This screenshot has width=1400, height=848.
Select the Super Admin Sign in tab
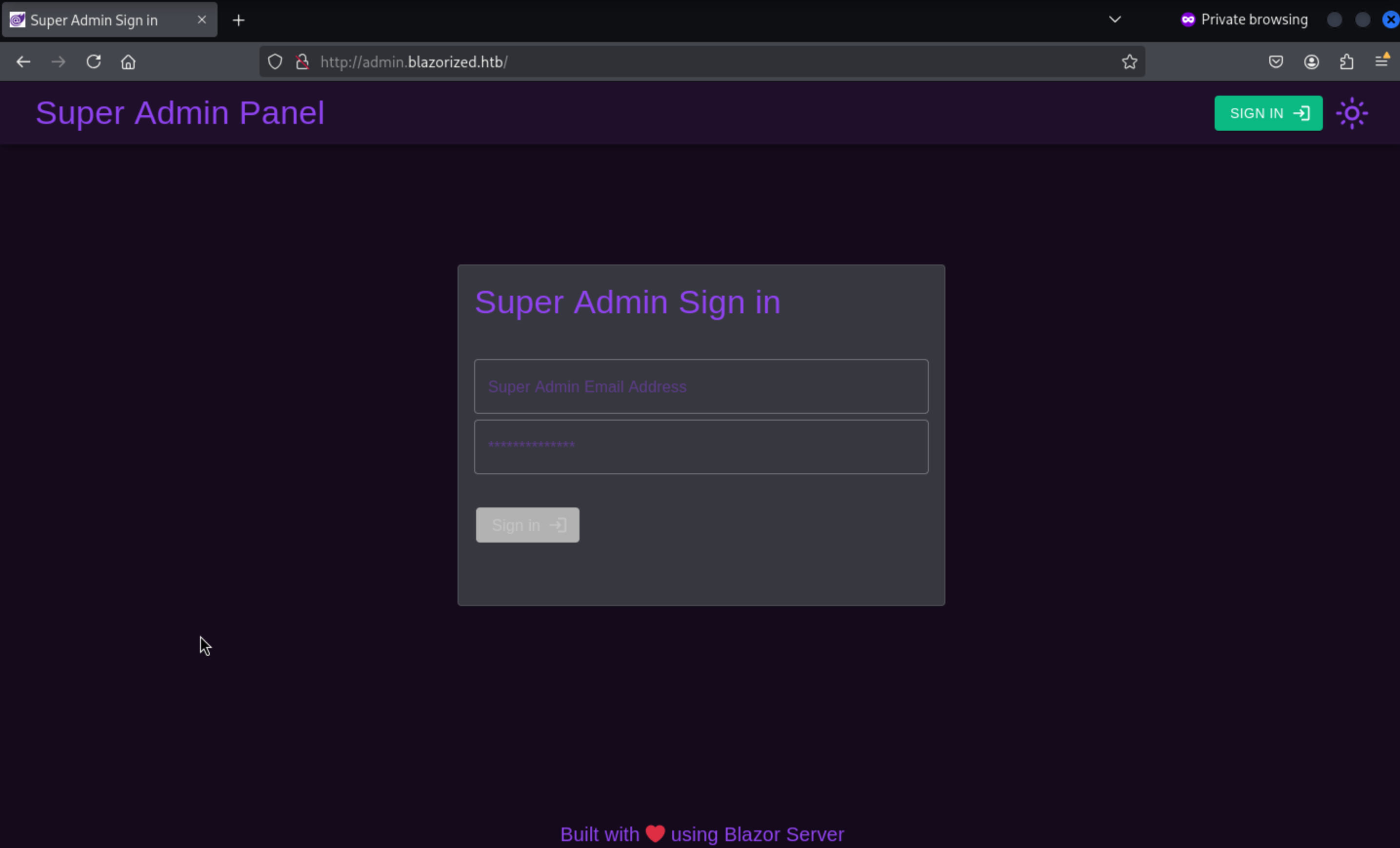(109, 20)
